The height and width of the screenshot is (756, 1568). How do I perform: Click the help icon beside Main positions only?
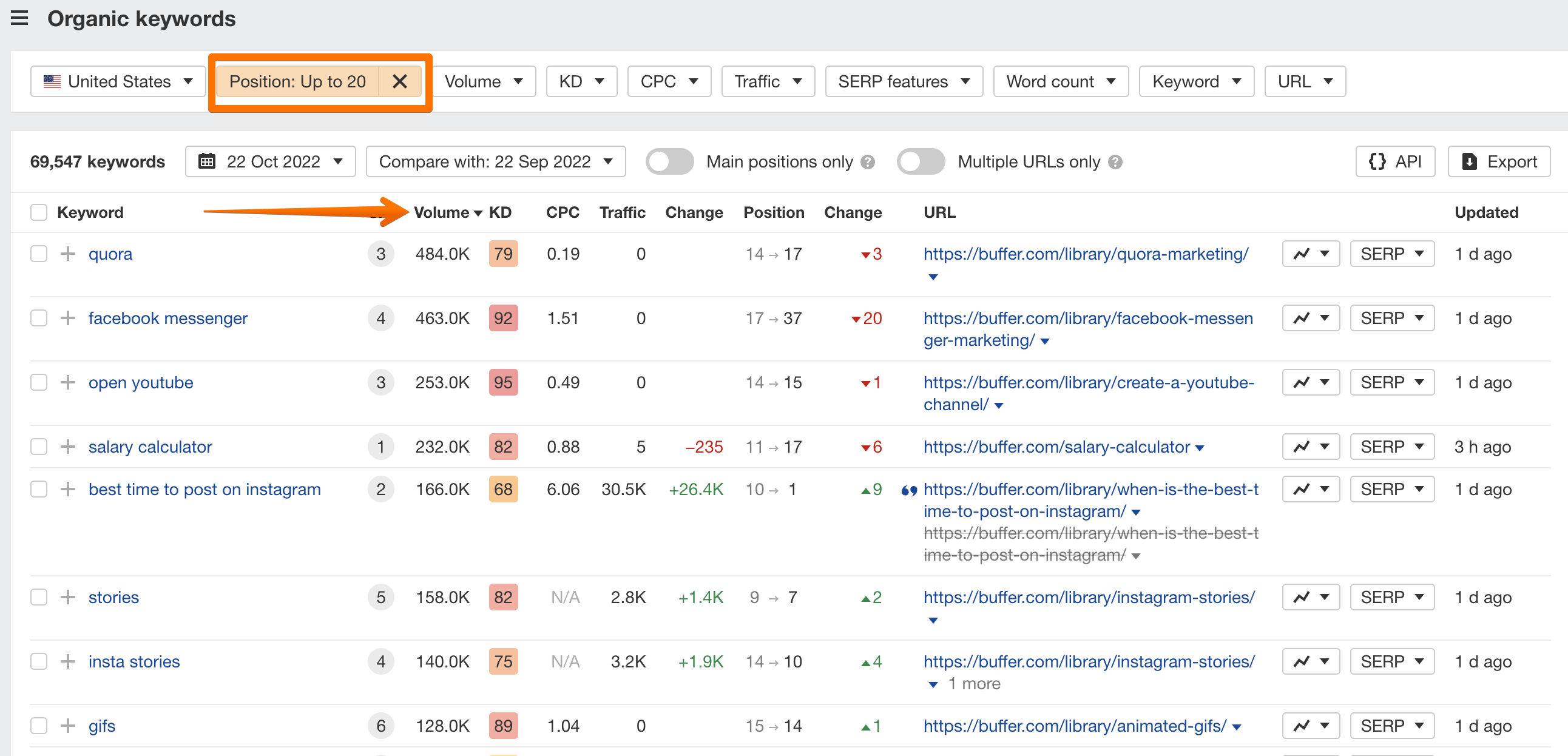868,162
